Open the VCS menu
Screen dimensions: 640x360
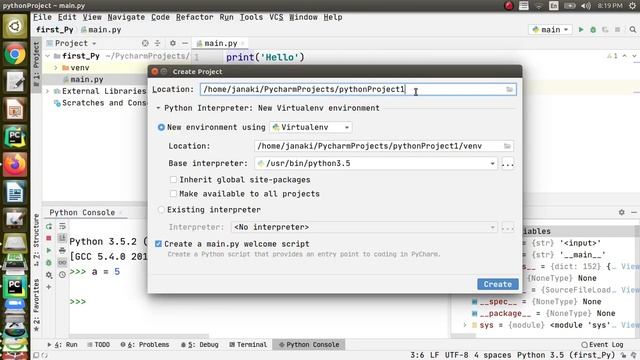pos(276,17)
